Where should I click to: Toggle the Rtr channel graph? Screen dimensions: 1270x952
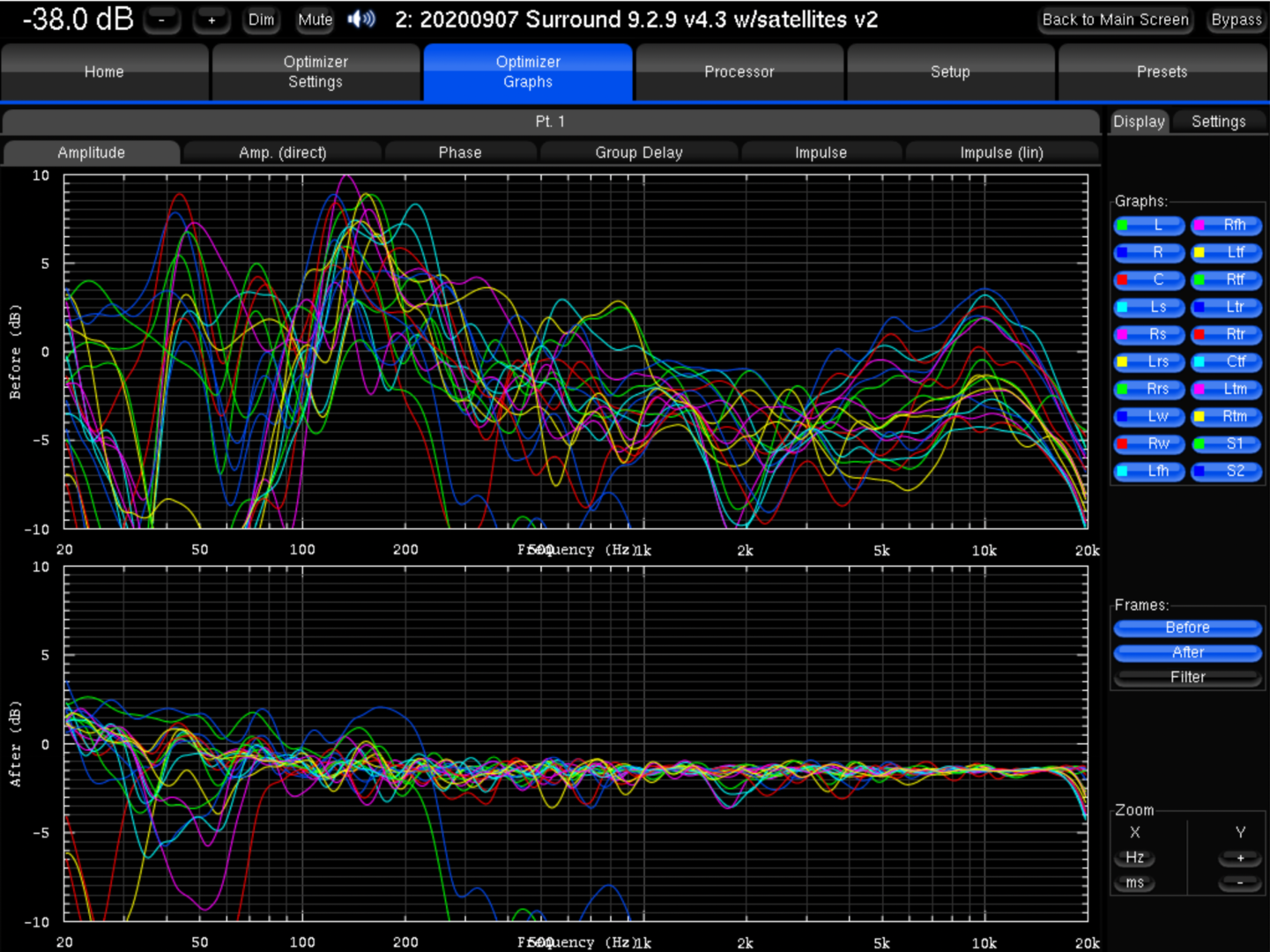pos(1226,335)
